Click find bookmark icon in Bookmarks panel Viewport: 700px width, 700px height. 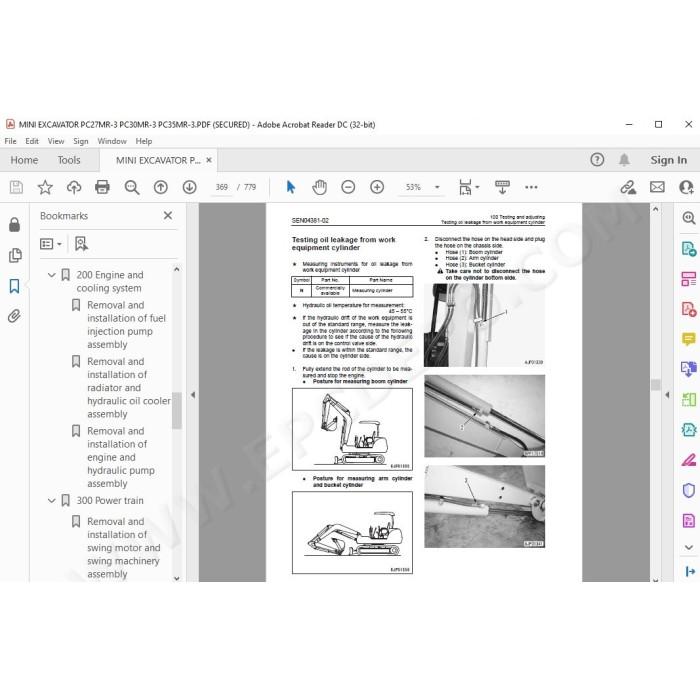81,244
